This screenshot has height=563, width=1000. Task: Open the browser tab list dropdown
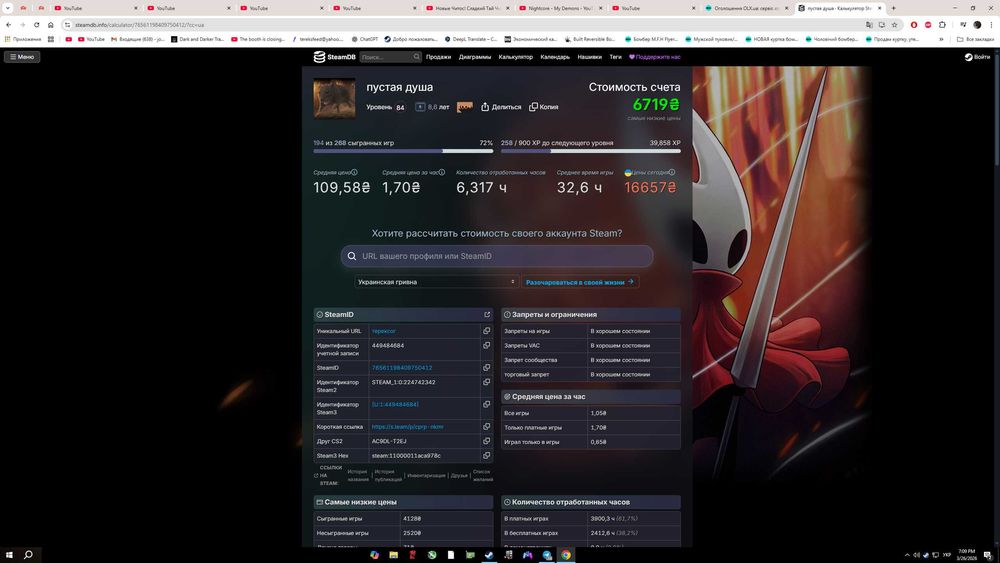8,8
